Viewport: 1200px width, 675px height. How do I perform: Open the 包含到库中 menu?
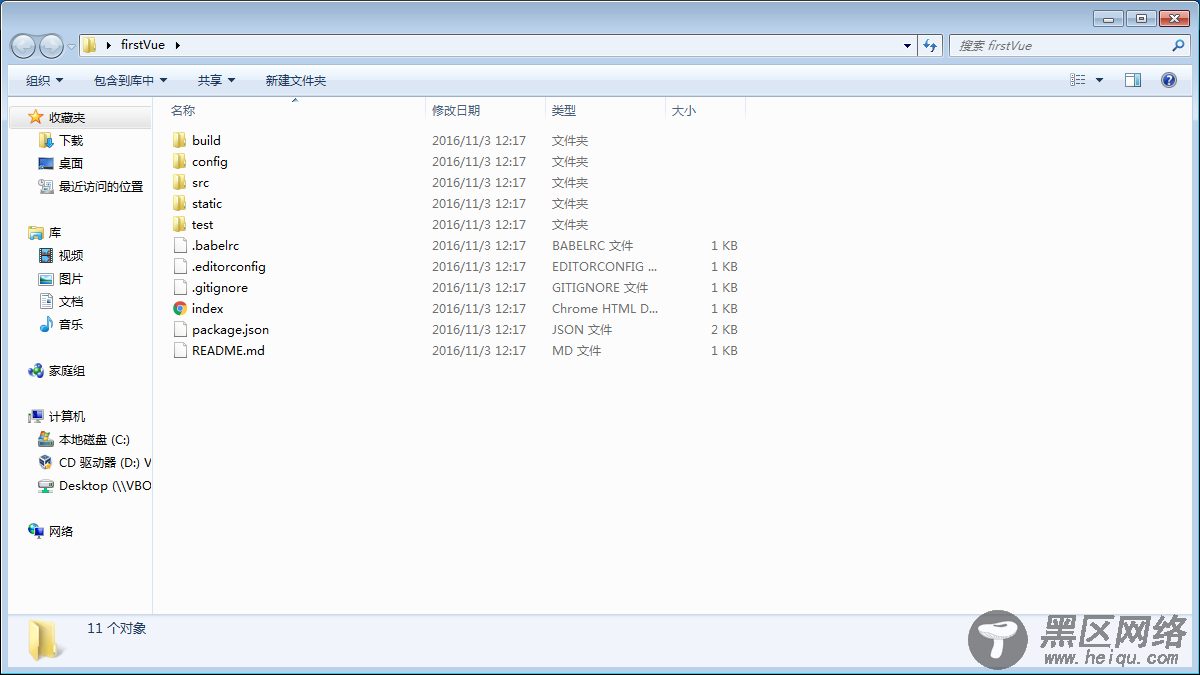(130, 80)
